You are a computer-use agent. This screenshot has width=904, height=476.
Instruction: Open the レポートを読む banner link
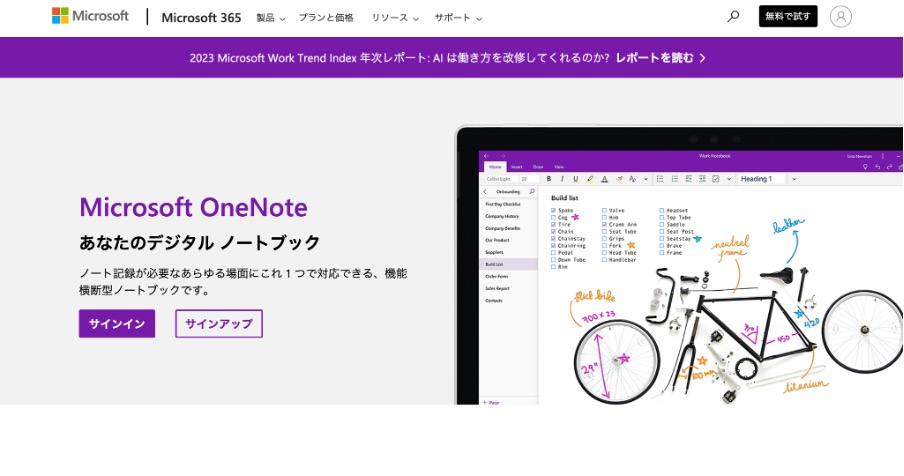(661, 58)
